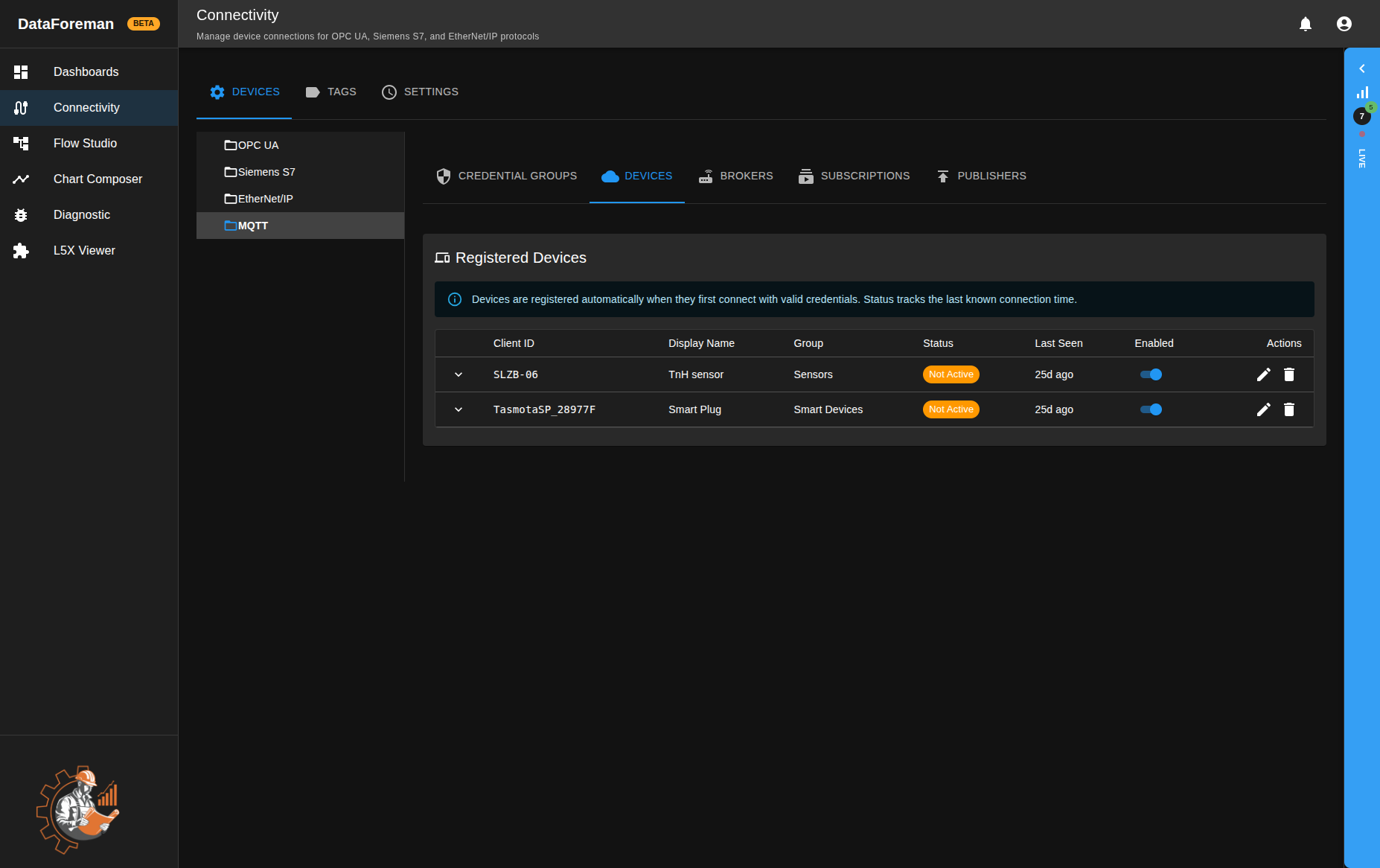Click the notifications bell icon
The height and width of the screenshot is (868, 1380).
(x=1305, y=23)
